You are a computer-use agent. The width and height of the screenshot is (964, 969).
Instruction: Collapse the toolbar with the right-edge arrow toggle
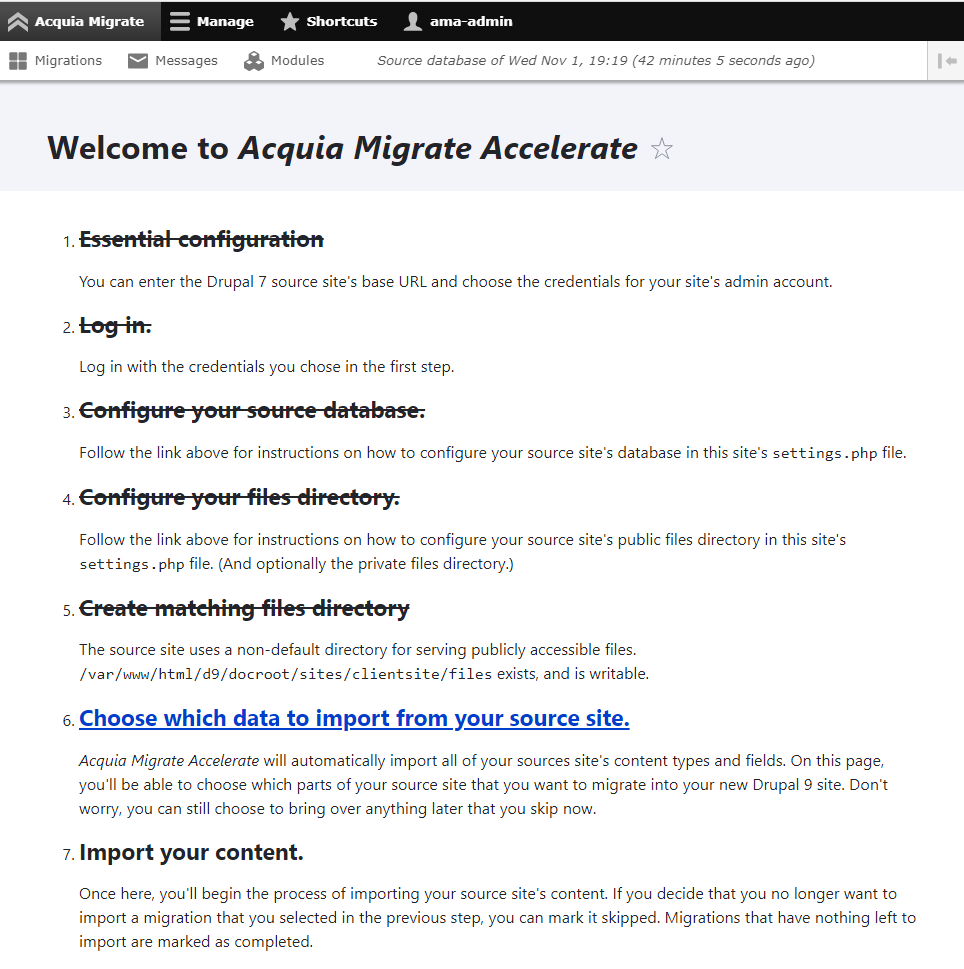(x=947, y=60)
